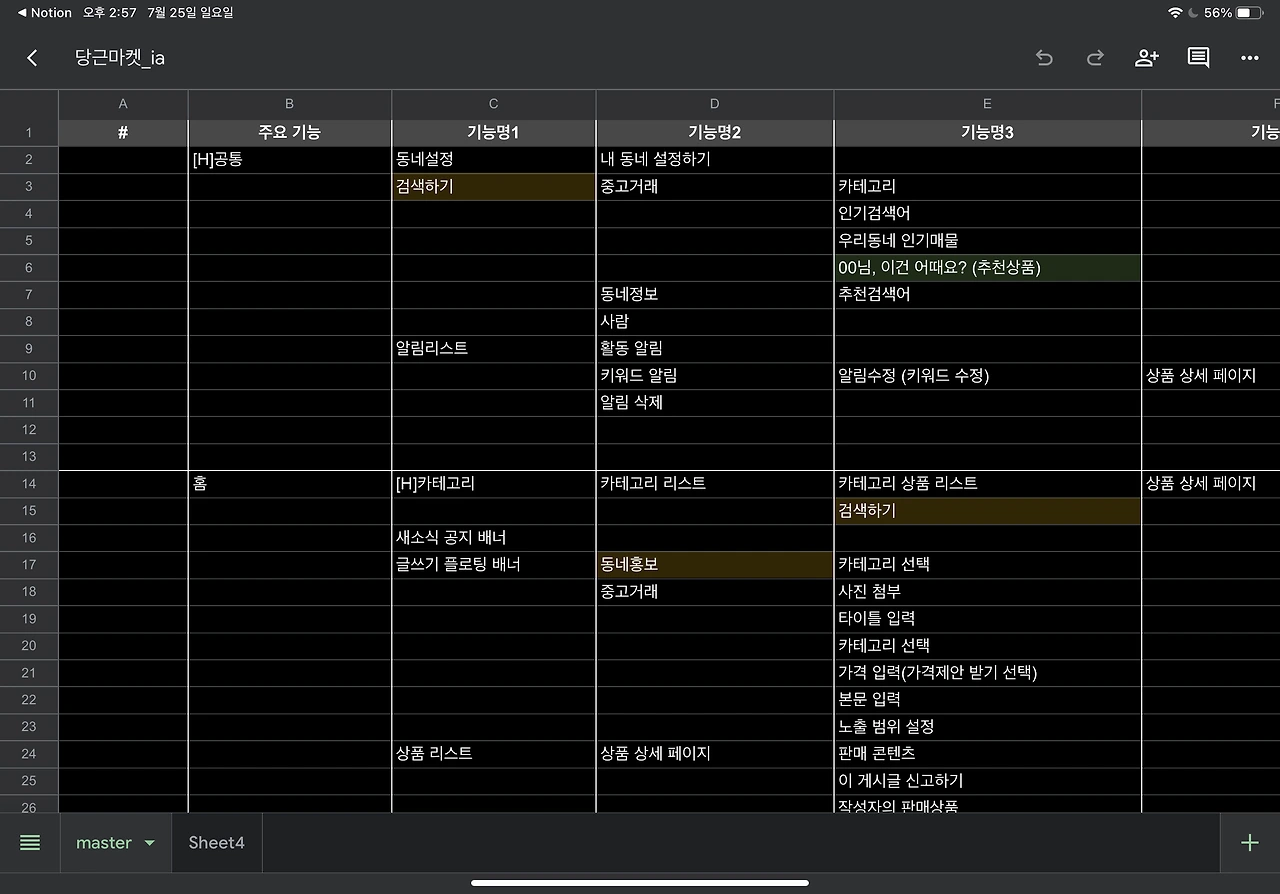Image resolution: width=1280 pixels, height=894 pixels.
Task: Select '상품 상세 페이지' cell in row 10
Action: point(1211,376)
